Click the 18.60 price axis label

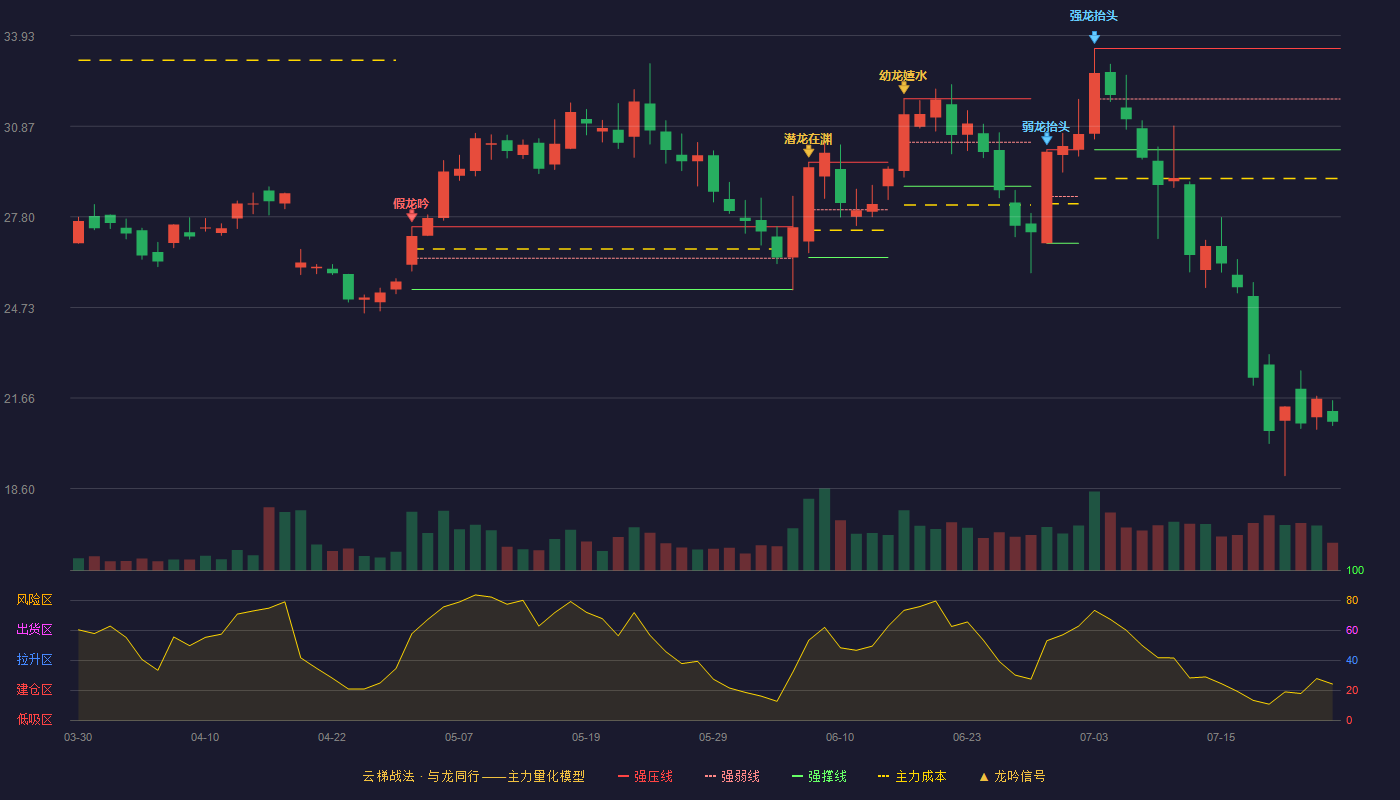(19, 489)
